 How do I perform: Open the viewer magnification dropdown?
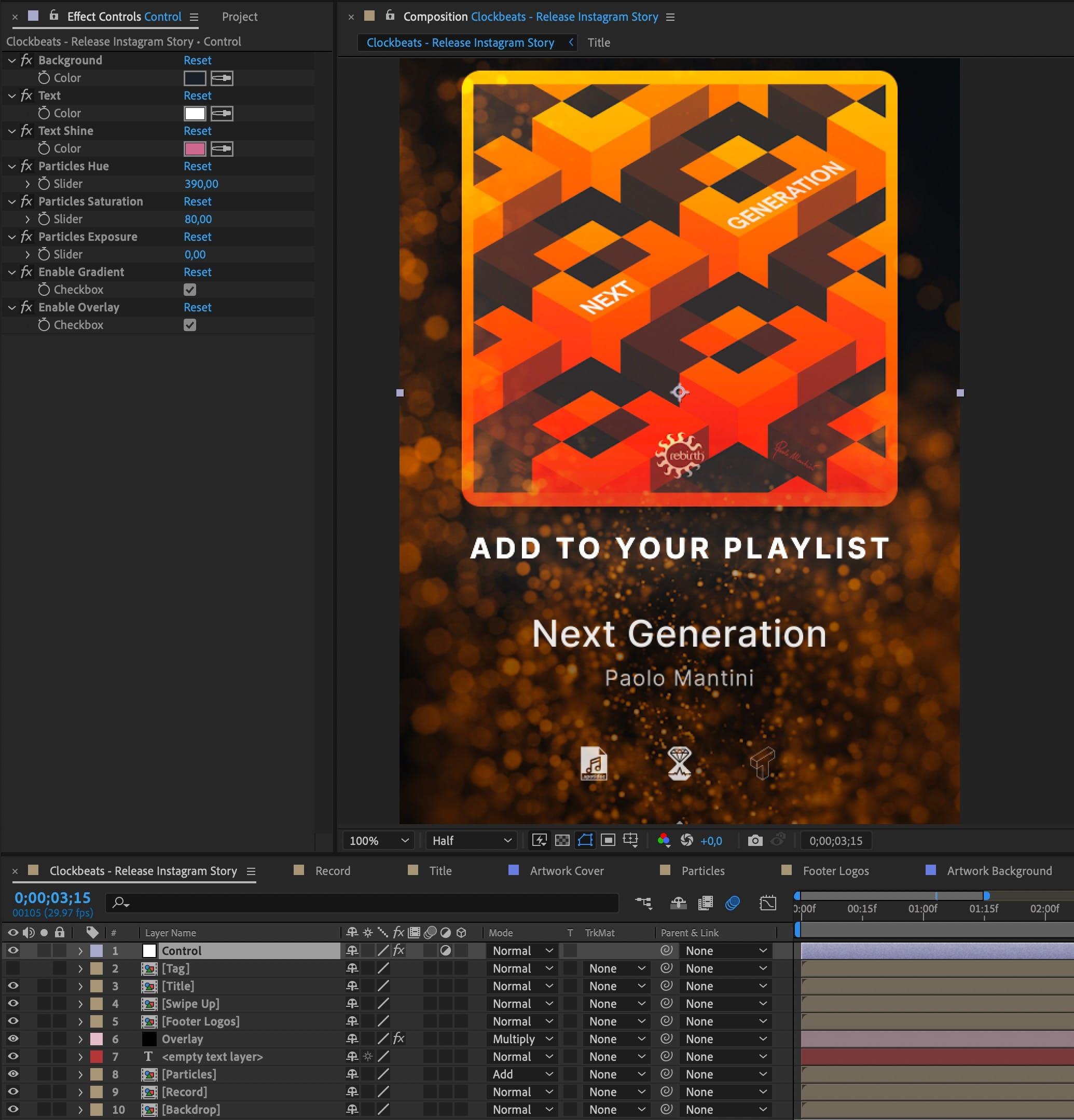(x=377, y=841)
